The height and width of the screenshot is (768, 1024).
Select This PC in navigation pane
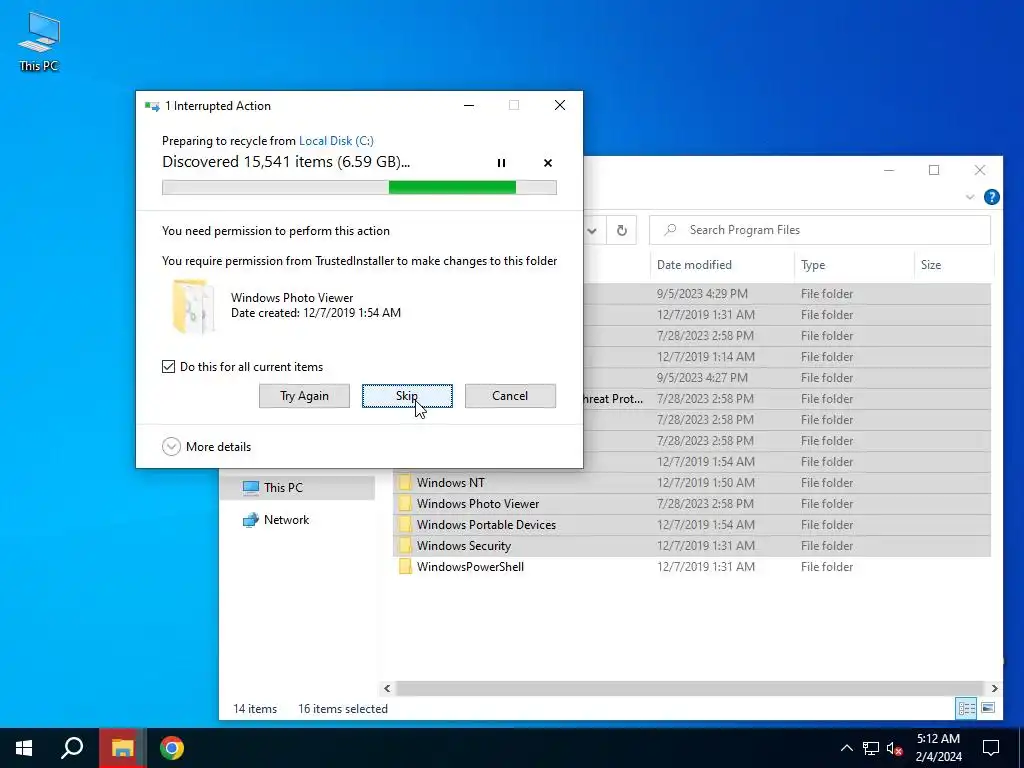(297, 488)
